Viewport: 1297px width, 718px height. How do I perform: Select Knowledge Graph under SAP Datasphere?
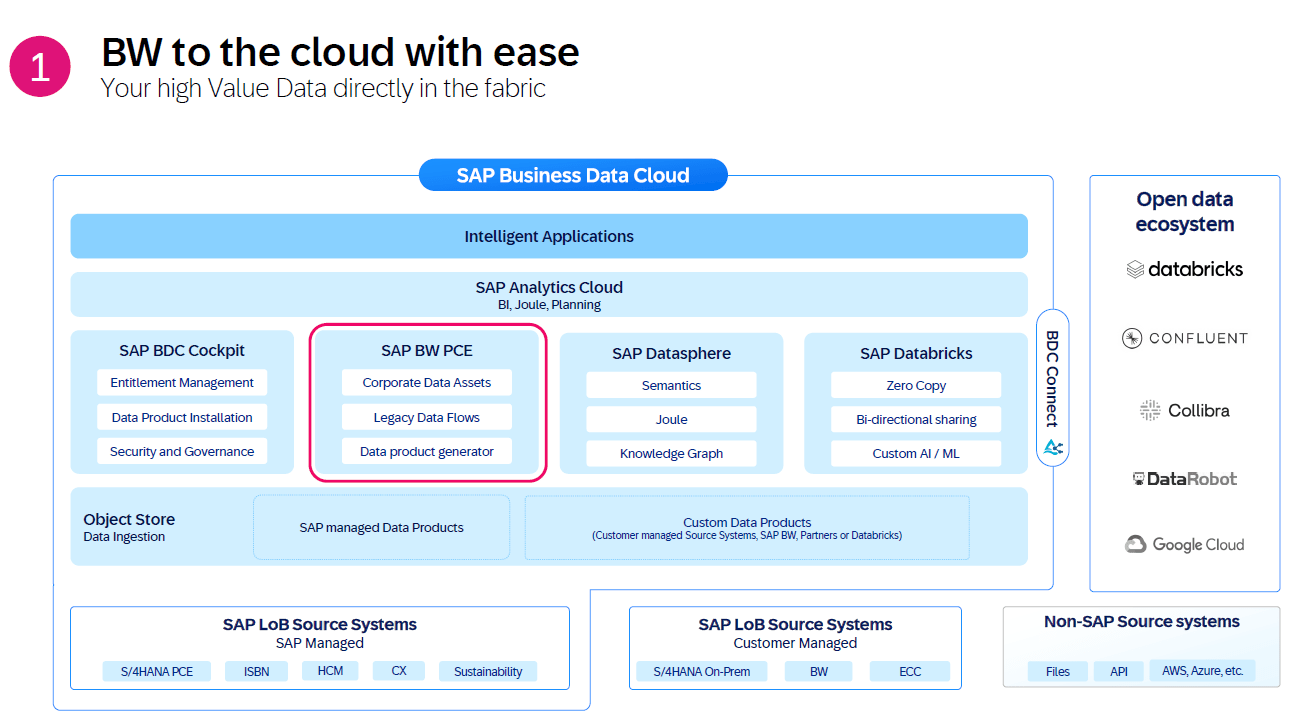[x=671, y=454]
